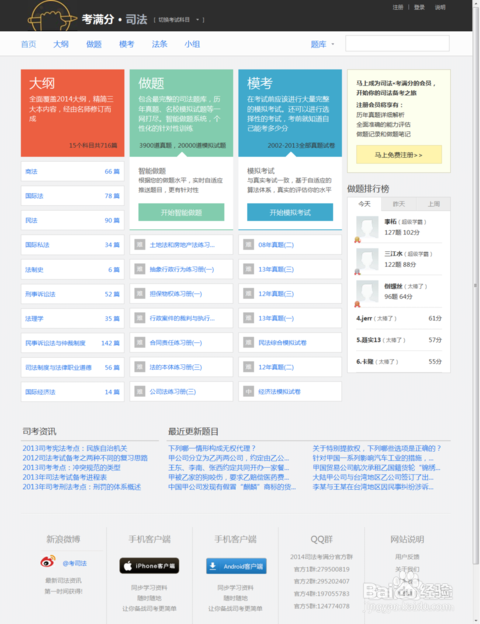Open the 切换考试科目 dropdown
Image resolution: width=480 pixels, height=624 pixels.
tap(179, 20)
